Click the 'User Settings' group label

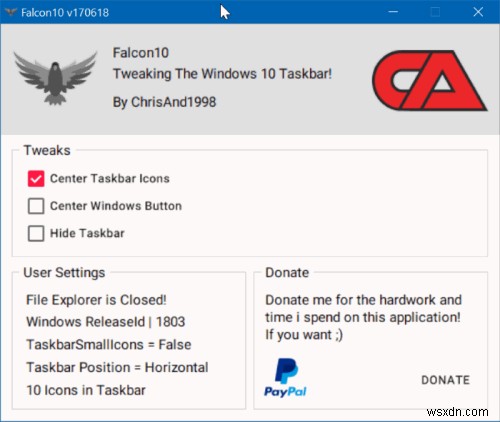coord(64,273)
